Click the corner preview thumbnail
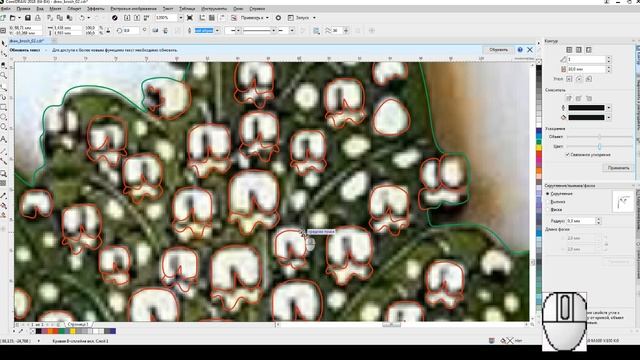The image size is (640, 360). click(622, 201)
